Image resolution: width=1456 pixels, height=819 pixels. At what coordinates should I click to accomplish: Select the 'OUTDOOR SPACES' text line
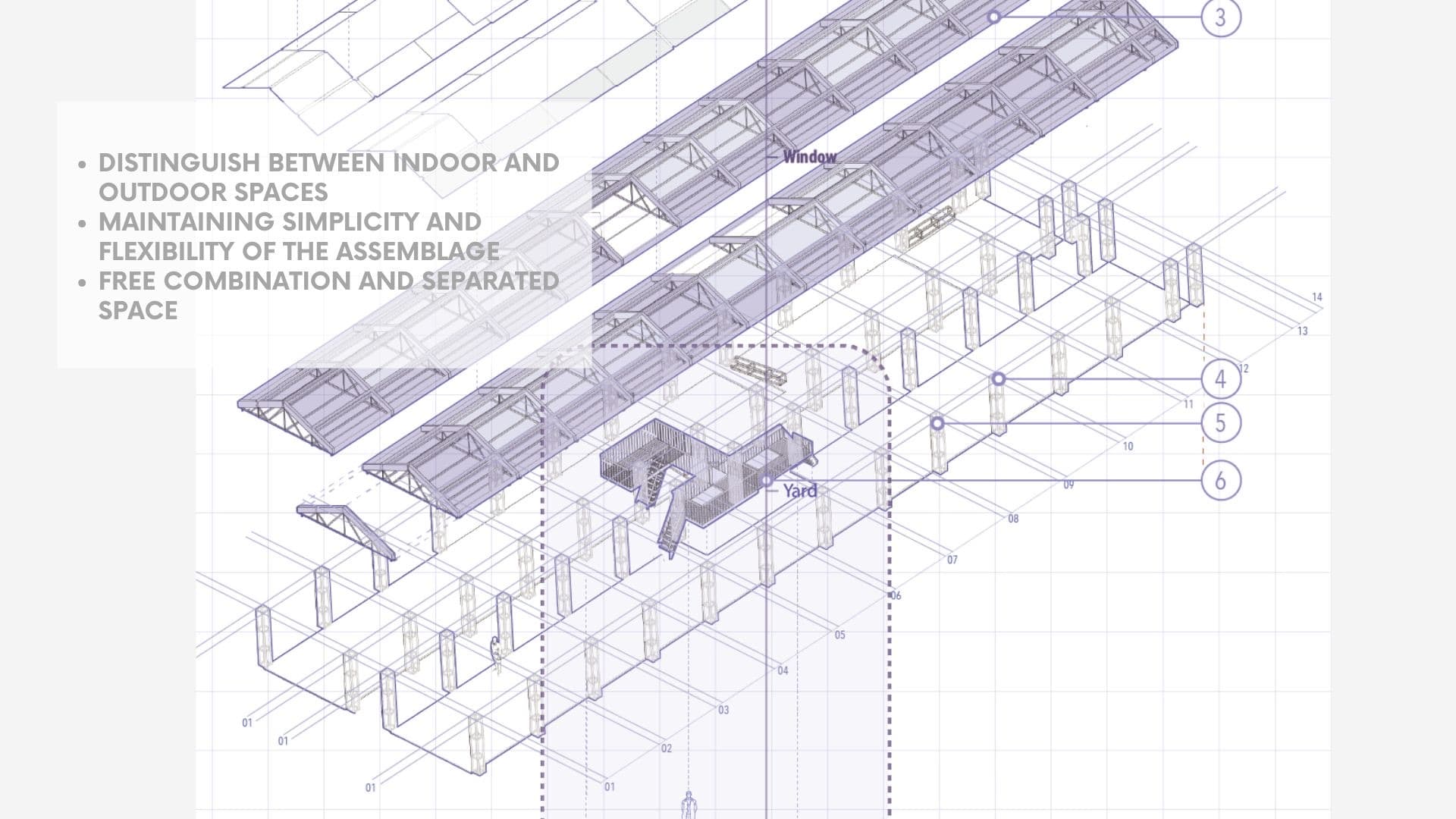point(213,192)
